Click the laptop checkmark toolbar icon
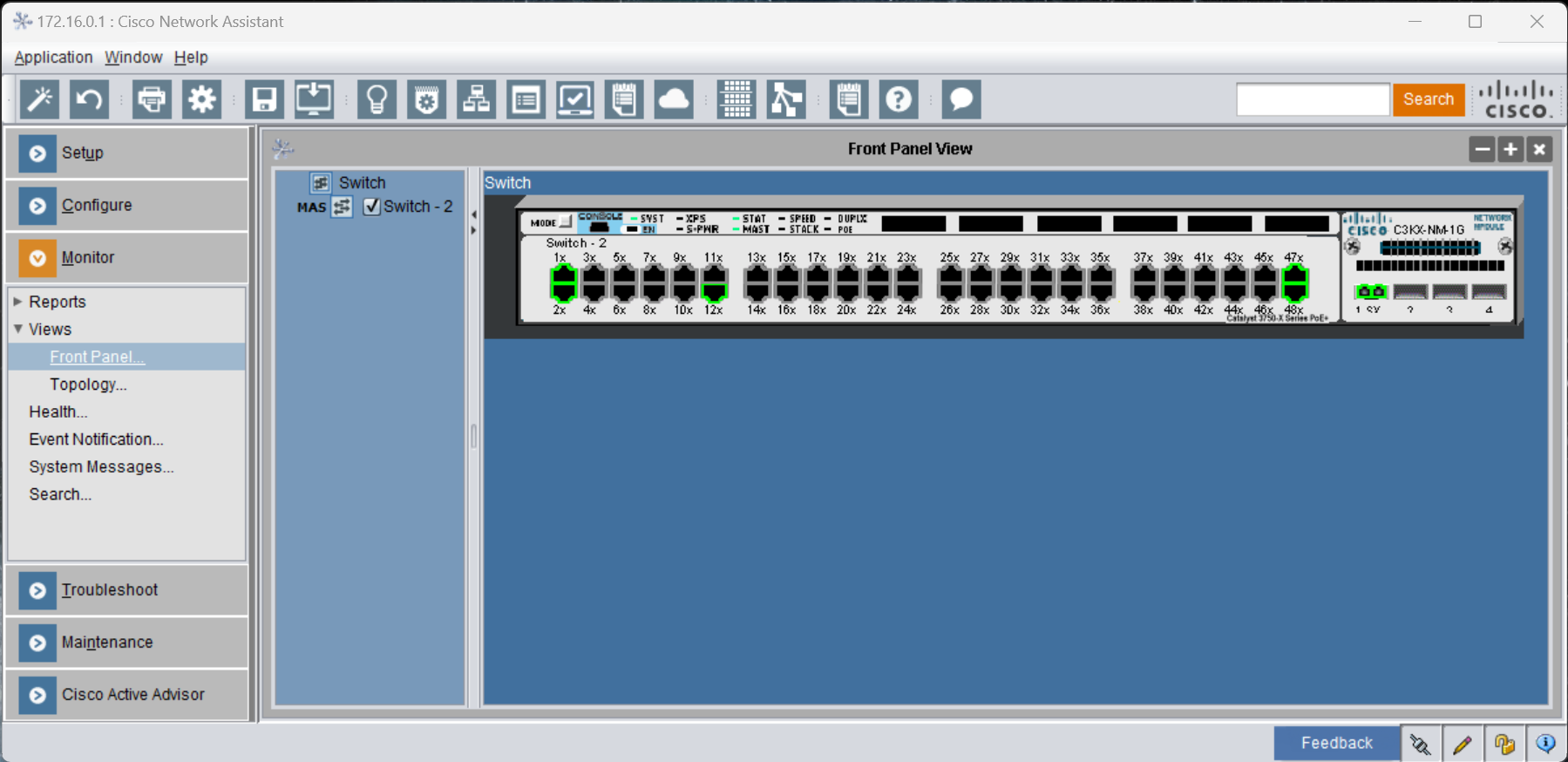This screenshot has height=762, width=1568. (575, 99)
